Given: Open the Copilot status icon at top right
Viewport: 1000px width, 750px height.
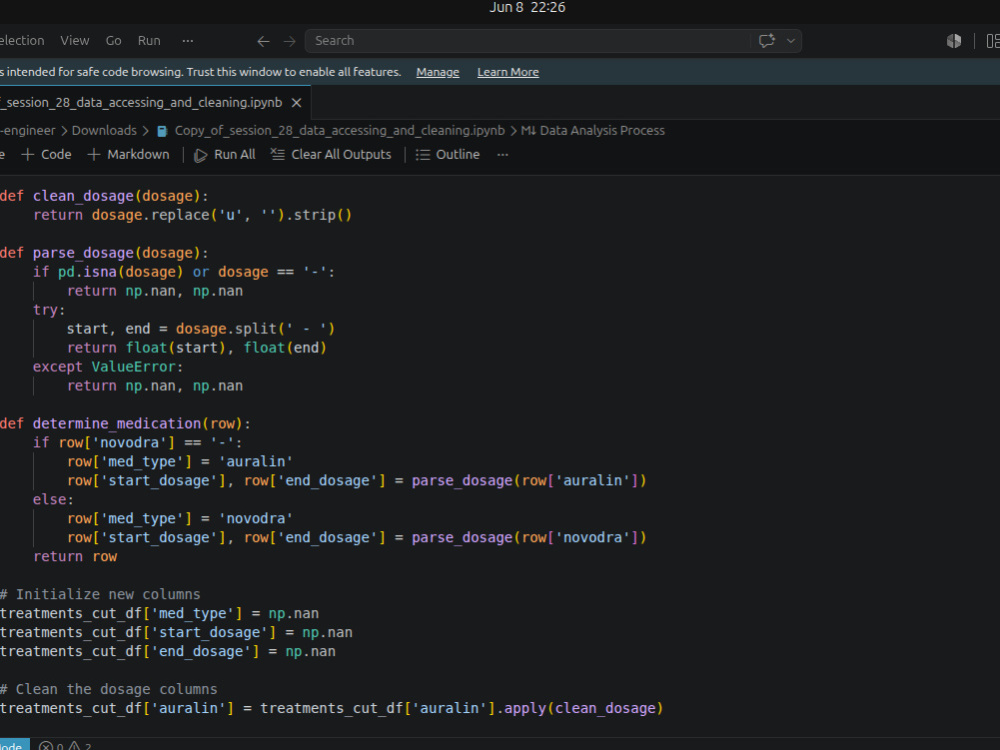Looking at the screenshot, I should click(x=953, y=41).
